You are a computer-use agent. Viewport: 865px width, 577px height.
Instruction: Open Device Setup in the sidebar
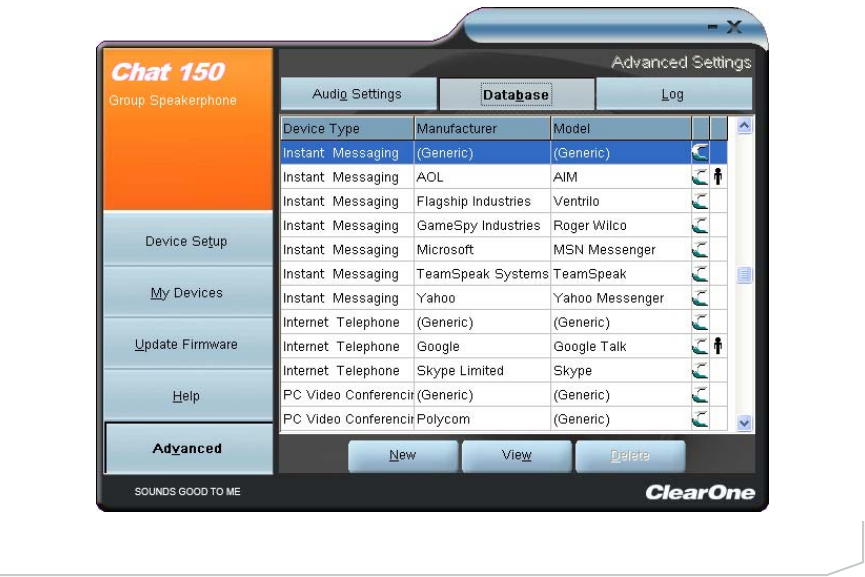tap(187, 241)
